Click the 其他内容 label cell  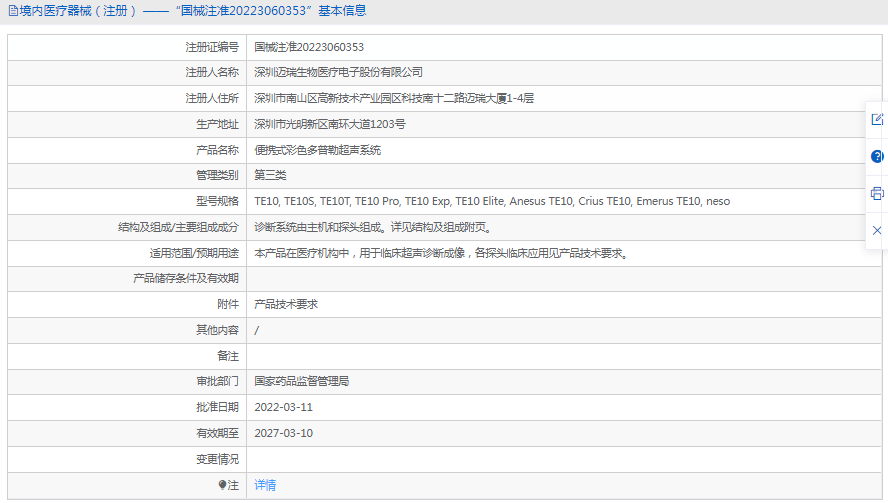point(127,330)
